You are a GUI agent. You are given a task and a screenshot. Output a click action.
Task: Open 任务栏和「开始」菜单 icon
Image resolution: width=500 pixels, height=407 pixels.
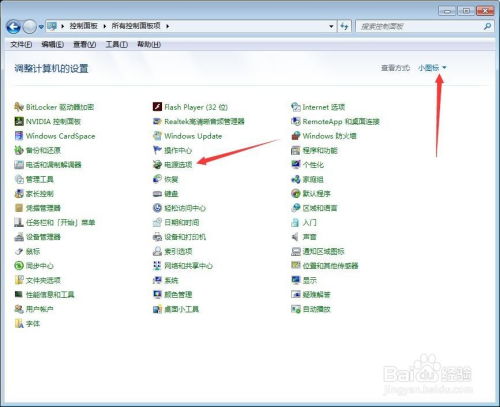tap(19, 222)
